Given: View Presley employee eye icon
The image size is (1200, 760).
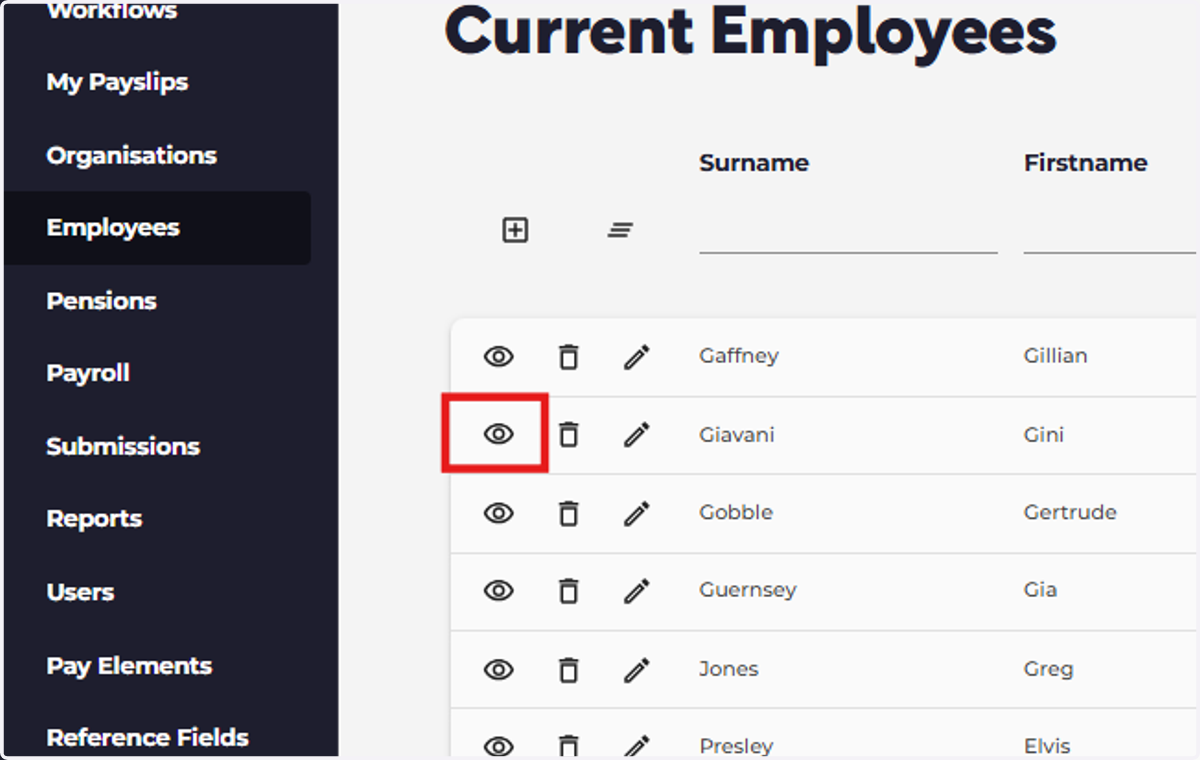Looking at the screenshot, I should click(498, 746).
